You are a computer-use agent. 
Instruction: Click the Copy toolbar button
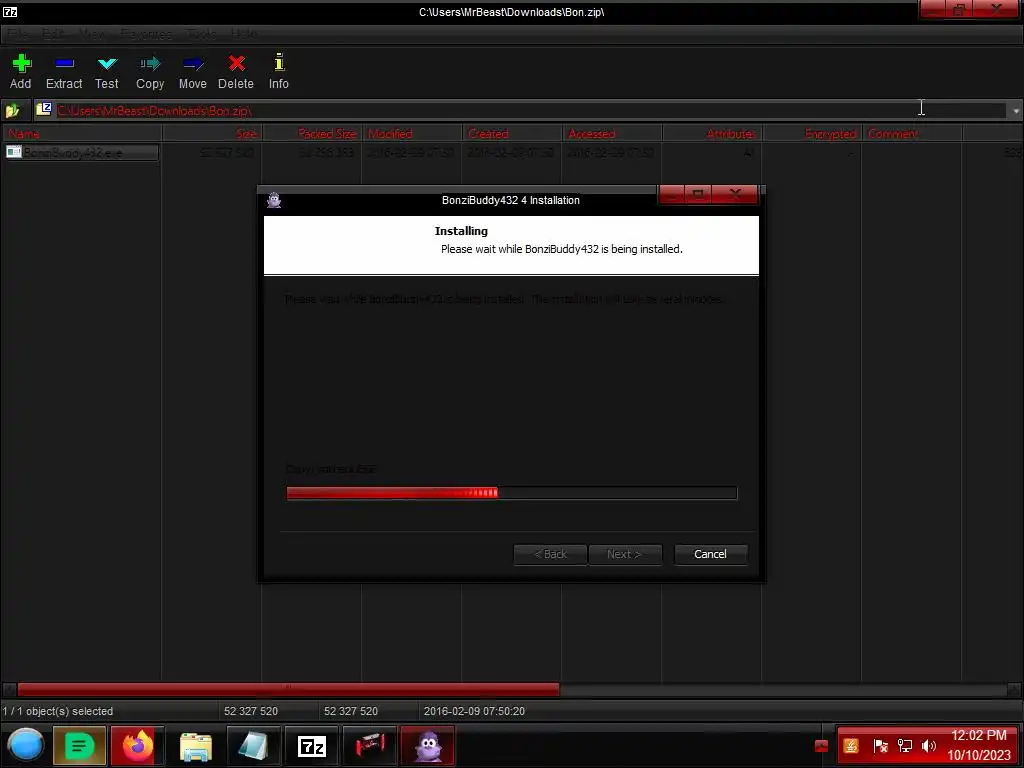(150, 72)
